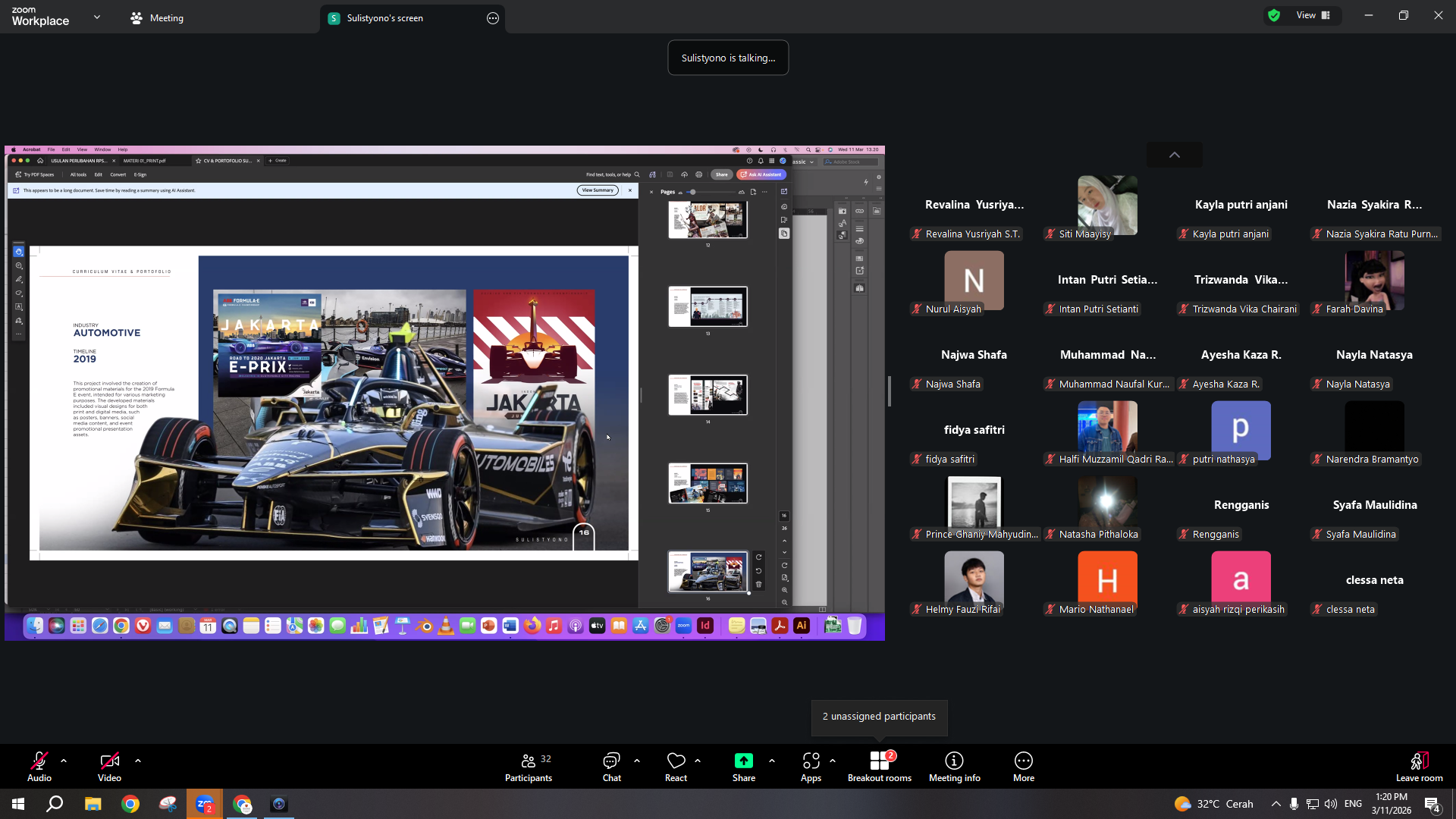Expand share options caret next to Share
Image resolution: width=1456 pixels, height=819 pixels.
772,761
